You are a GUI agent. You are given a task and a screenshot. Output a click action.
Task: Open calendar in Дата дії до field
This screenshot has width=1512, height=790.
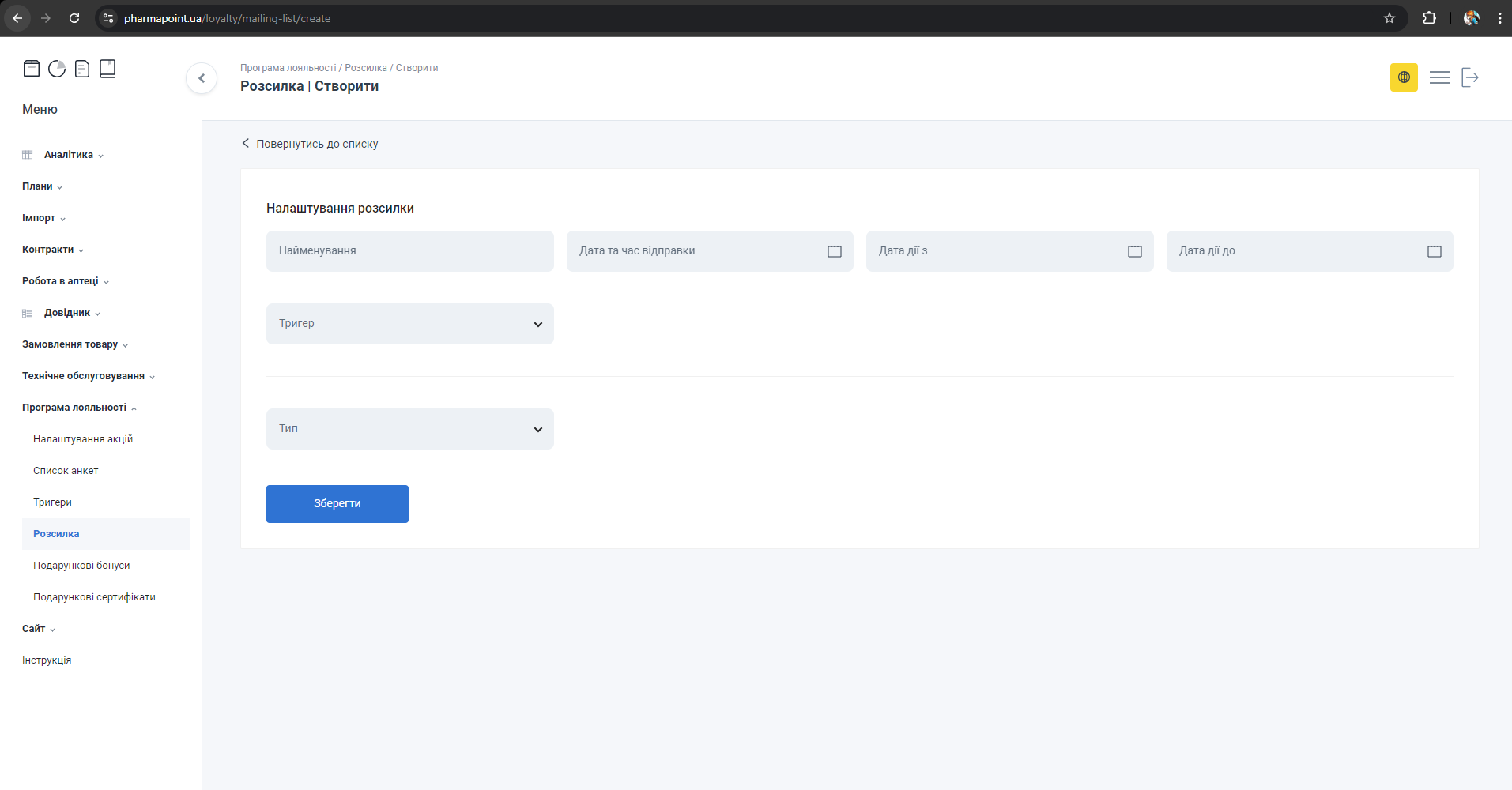(1434, 251)
